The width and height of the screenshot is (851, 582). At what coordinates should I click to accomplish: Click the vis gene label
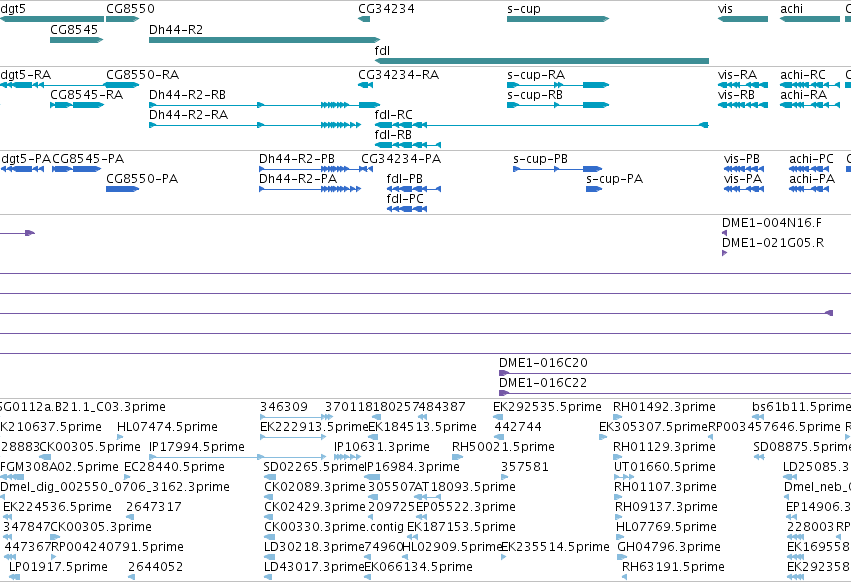click(725, 9)
